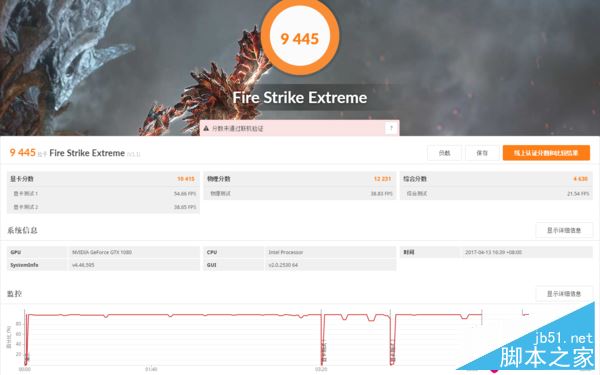Click the monitoring heading (监控)
The height and width of the screenshot is (375, 600).
tap(15, 294)
